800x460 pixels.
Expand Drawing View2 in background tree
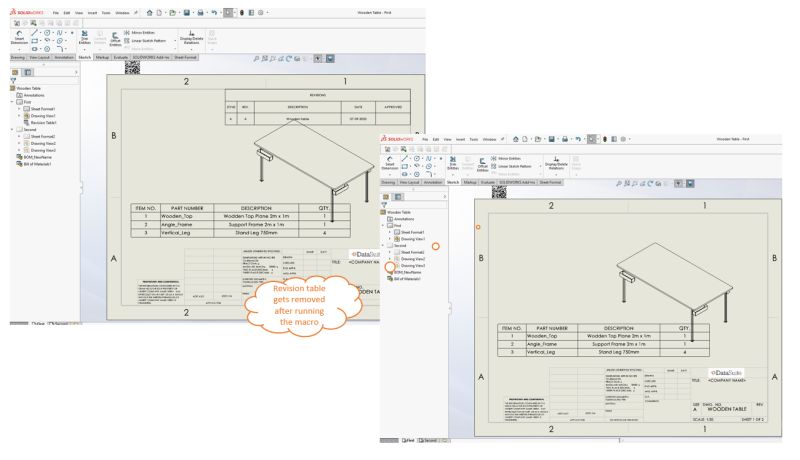coord(19,143)
